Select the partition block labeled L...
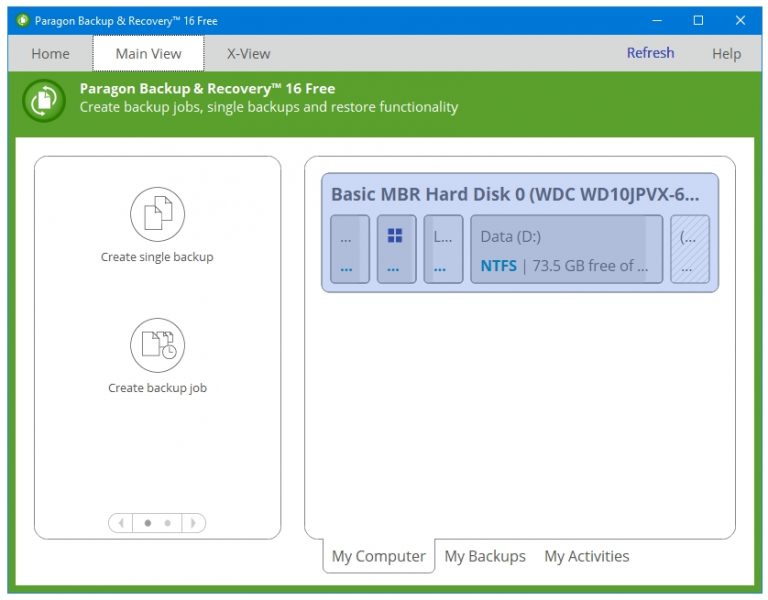The height and width of the screenshot is (600, 768). click(x=443, y=249)
